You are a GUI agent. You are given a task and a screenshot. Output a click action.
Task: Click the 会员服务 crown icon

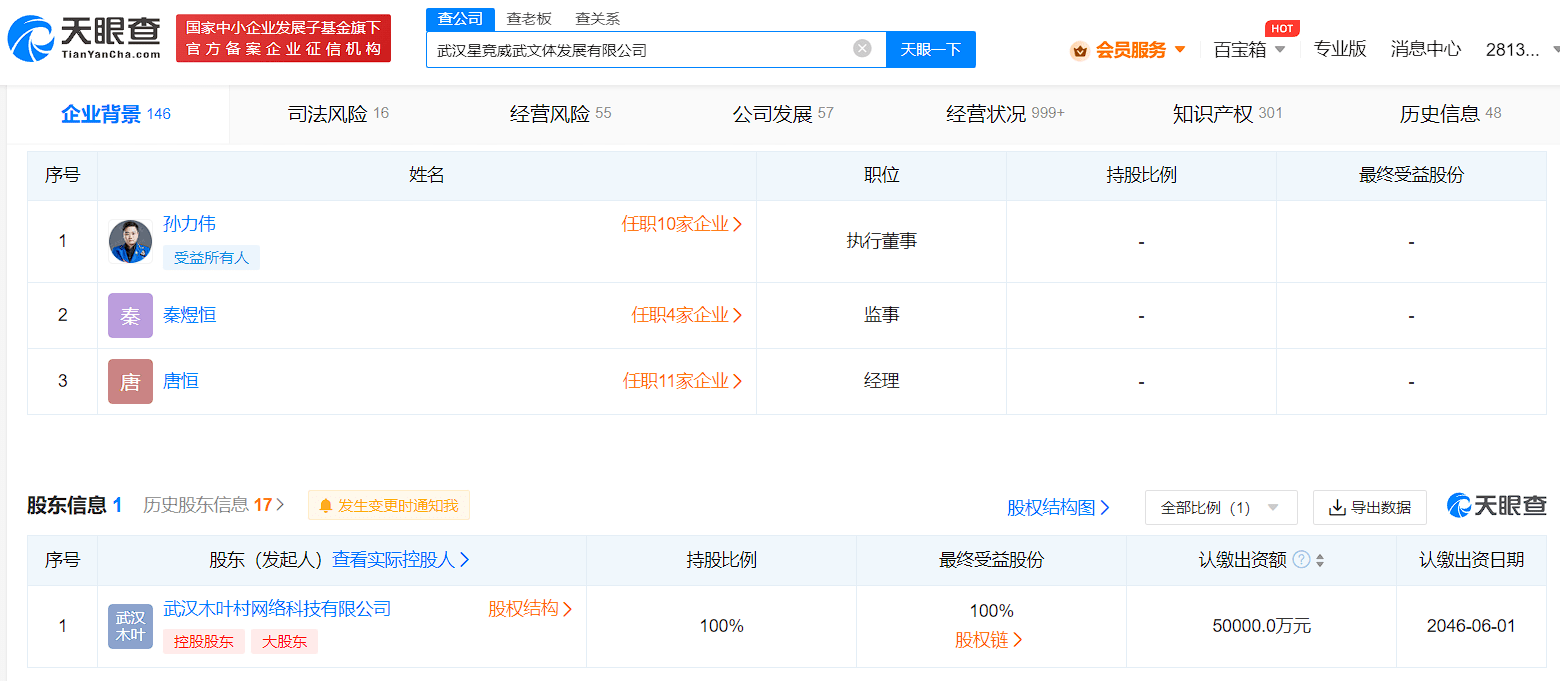(x=1079, y=50)
